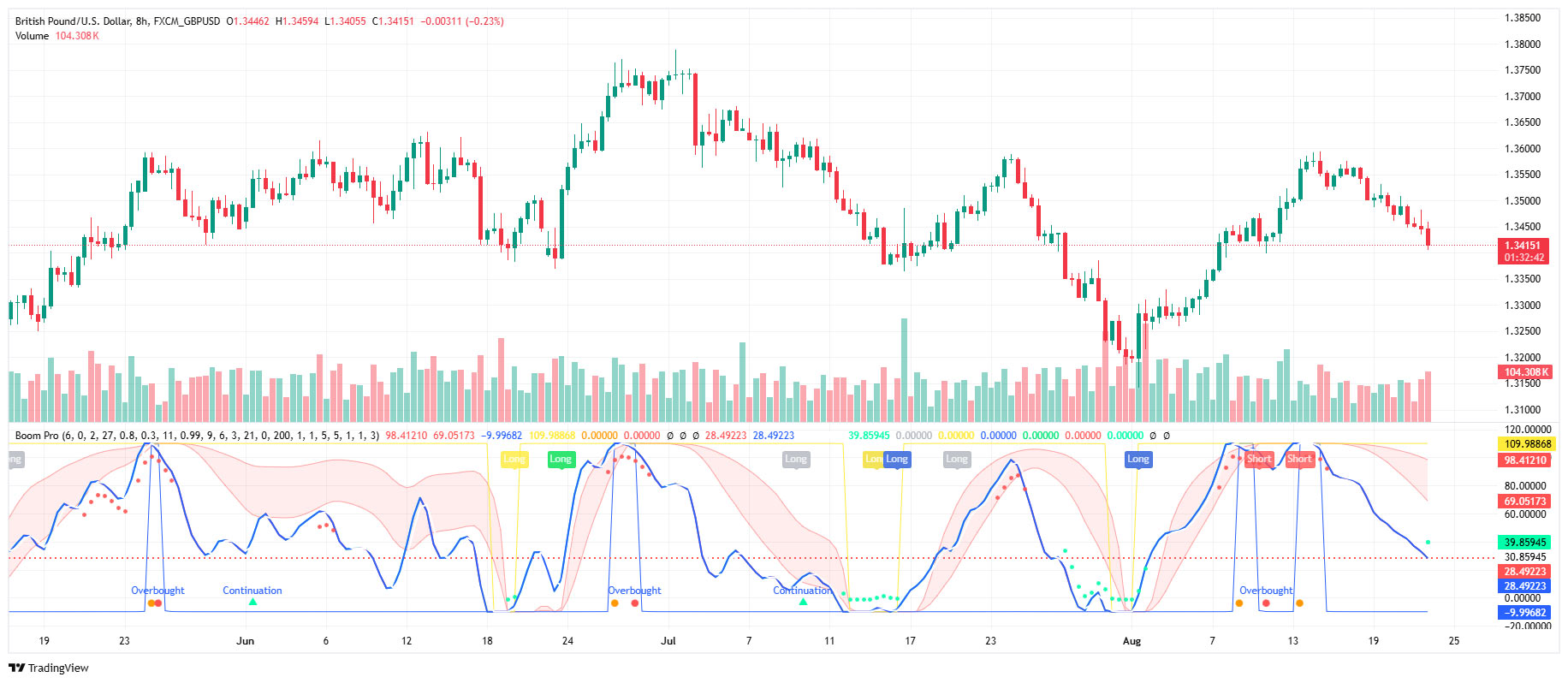Click the green Continuation triangle in June
1568x683 pixels.
(x=252, y=602)
